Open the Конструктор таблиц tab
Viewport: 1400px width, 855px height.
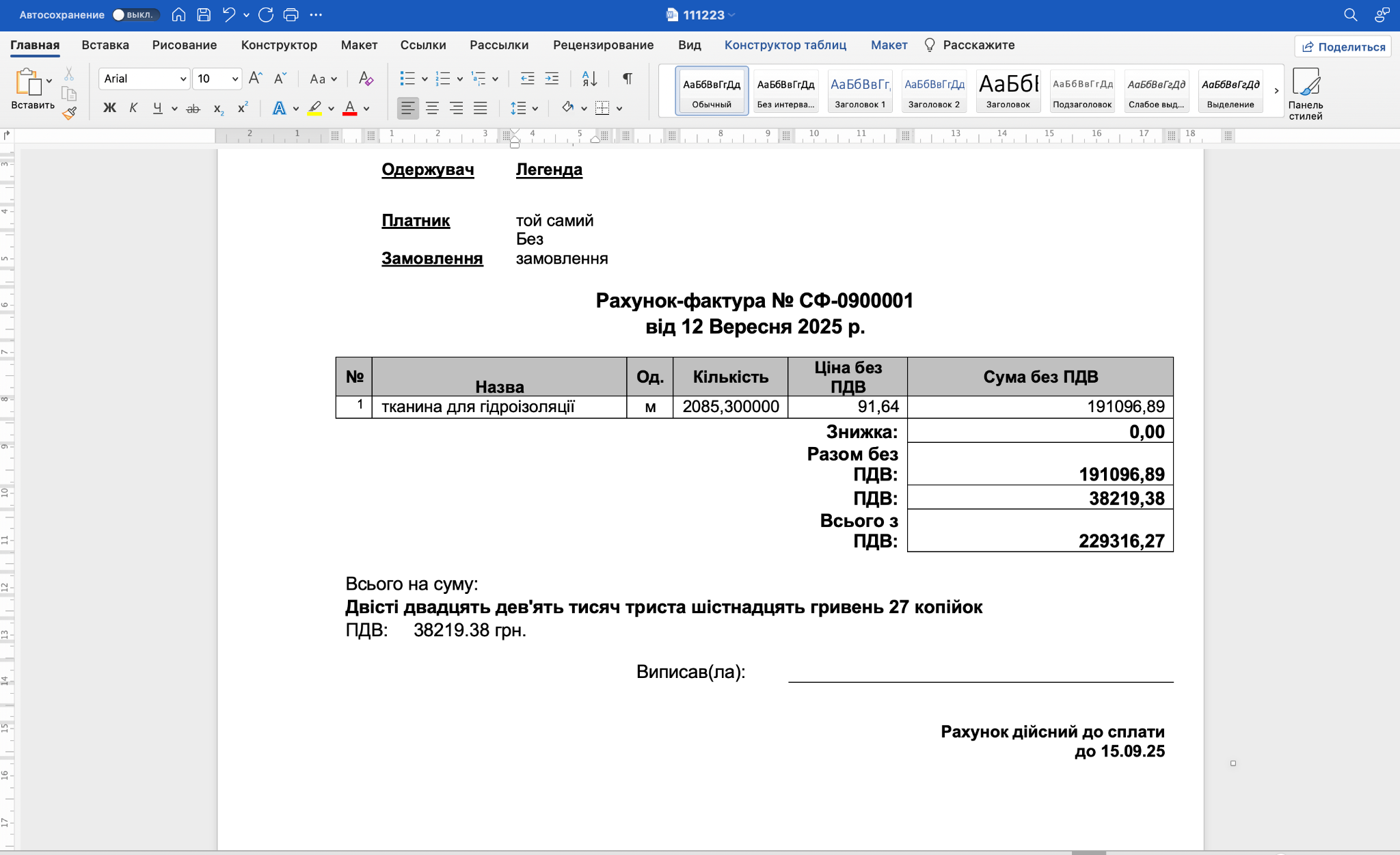(x=785, y=45)
